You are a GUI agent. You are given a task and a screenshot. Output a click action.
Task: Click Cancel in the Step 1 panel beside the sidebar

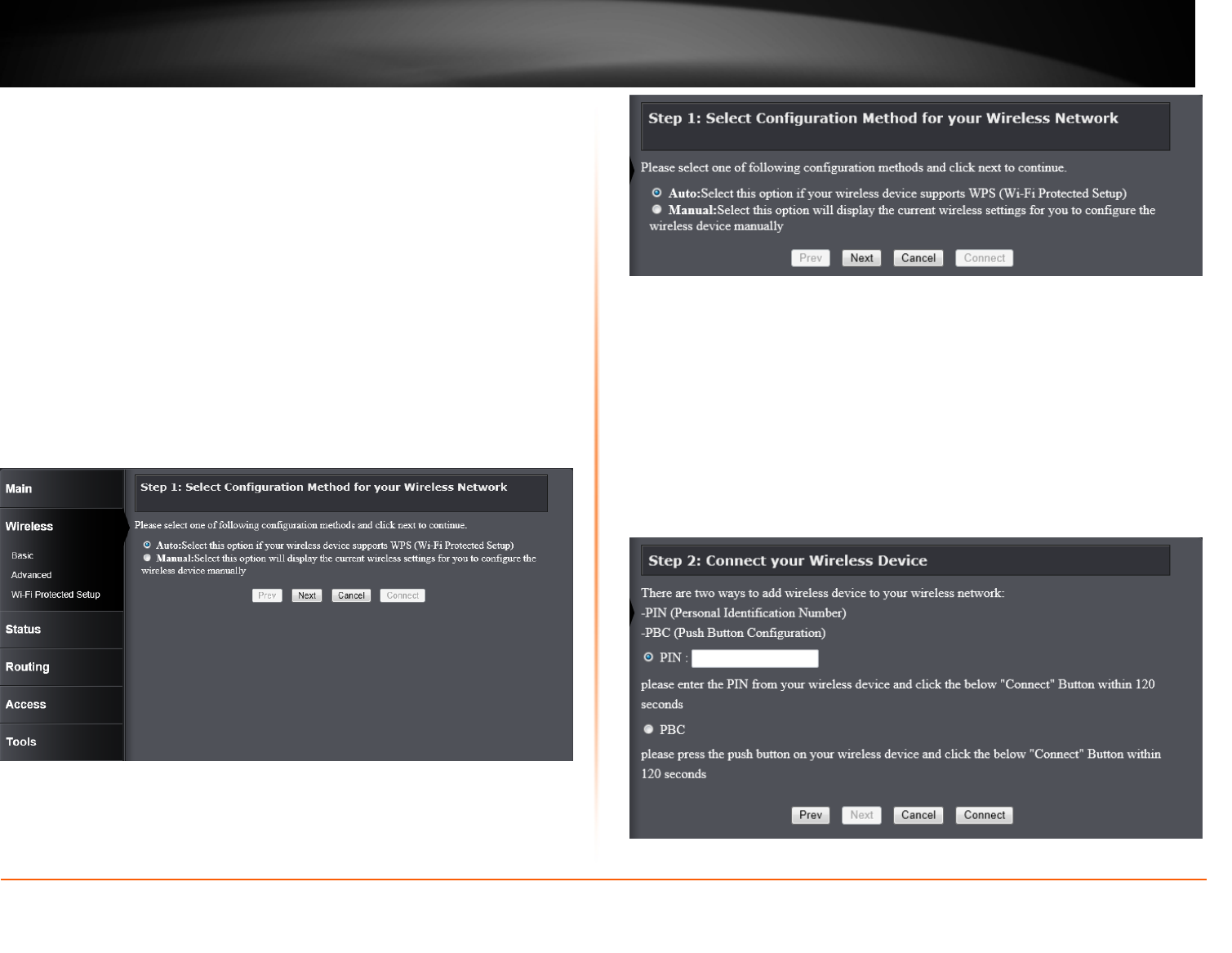tap(351, 596)
